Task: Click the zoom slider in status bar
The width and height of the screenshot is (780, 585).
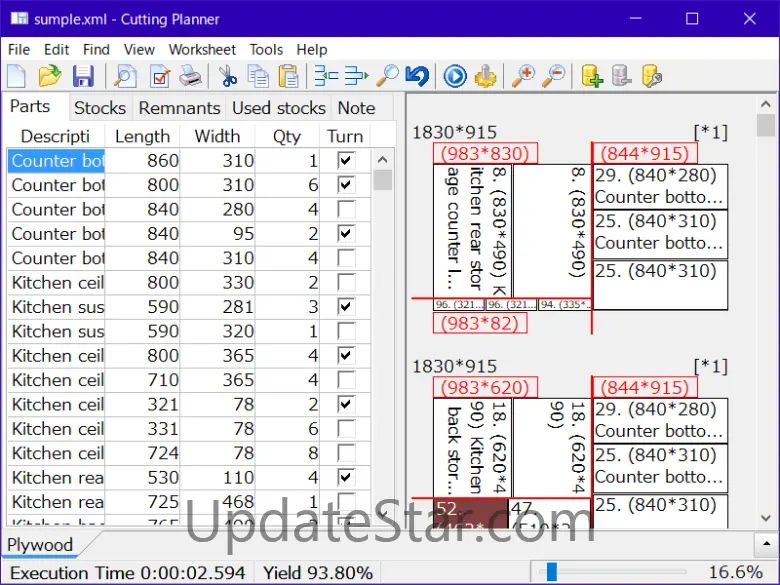Action: pos(551,572)
